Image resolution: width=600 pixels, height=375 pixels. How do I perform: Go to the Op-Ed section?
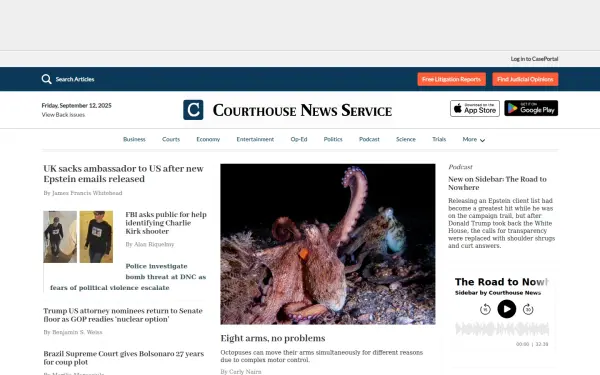299,139
